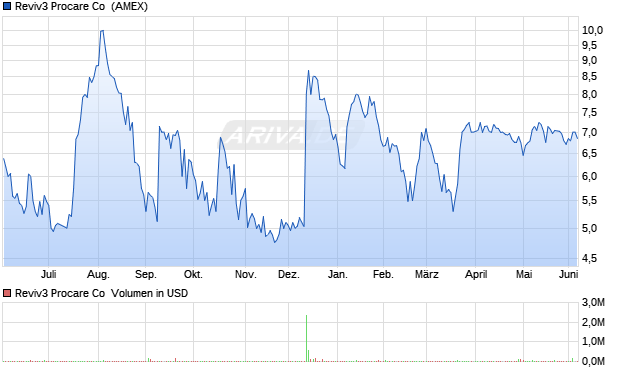
Task: Click the 8,5 price axis value
Action: [589, 77]
